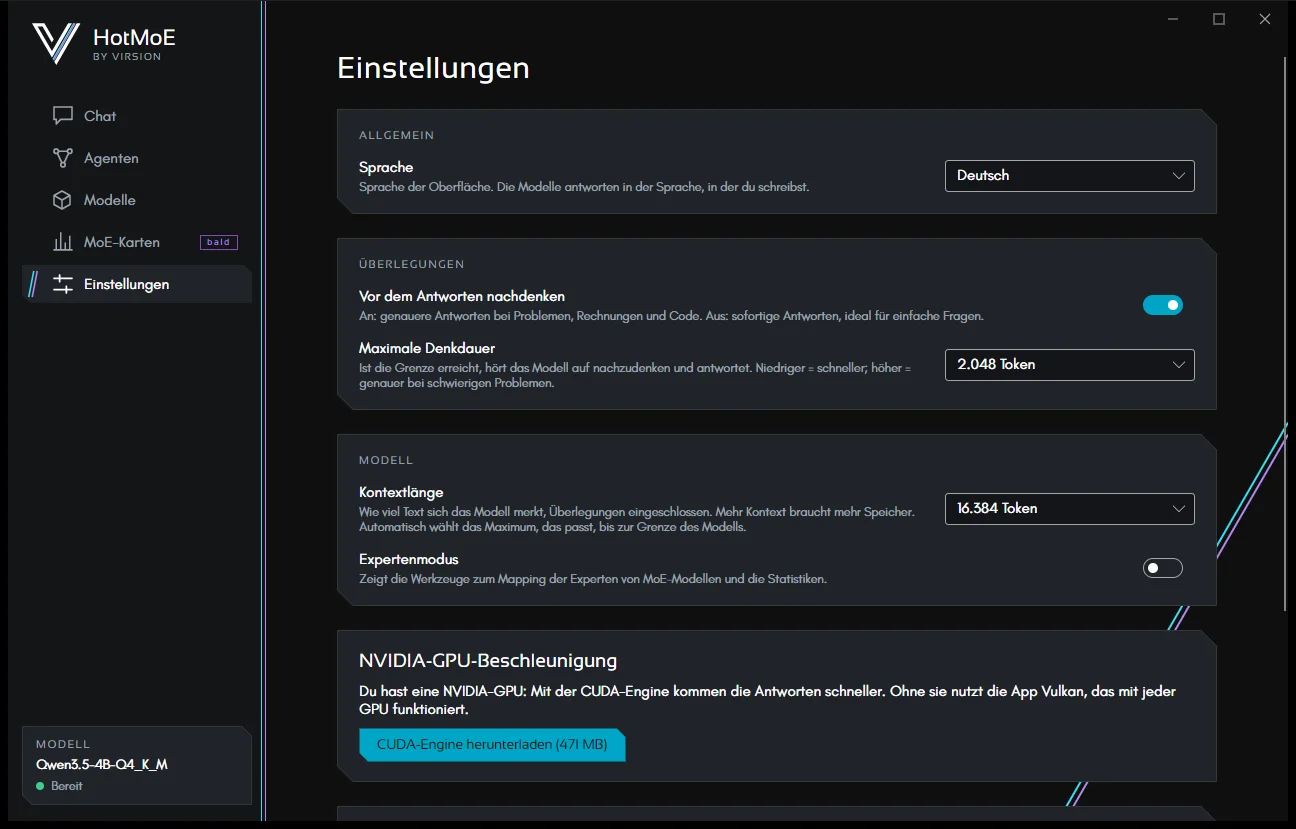Click the Chat speech bubble icon

(x=63, y=116)
